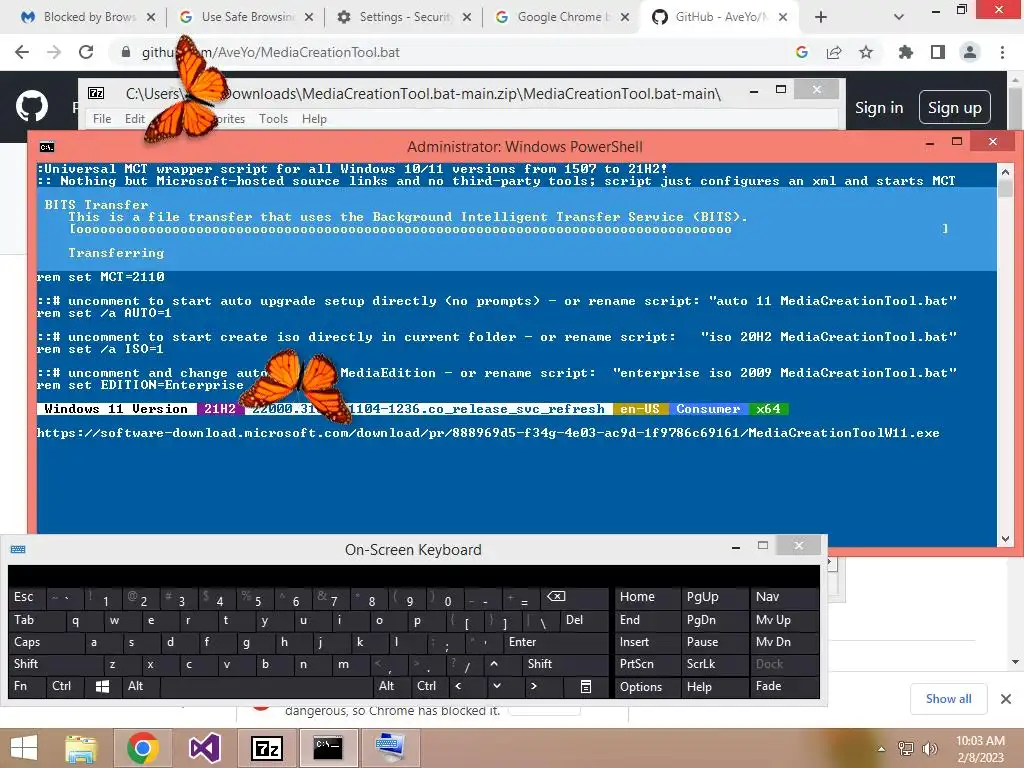
Task: Click the GitHub octocat logo
Action: 31,105
